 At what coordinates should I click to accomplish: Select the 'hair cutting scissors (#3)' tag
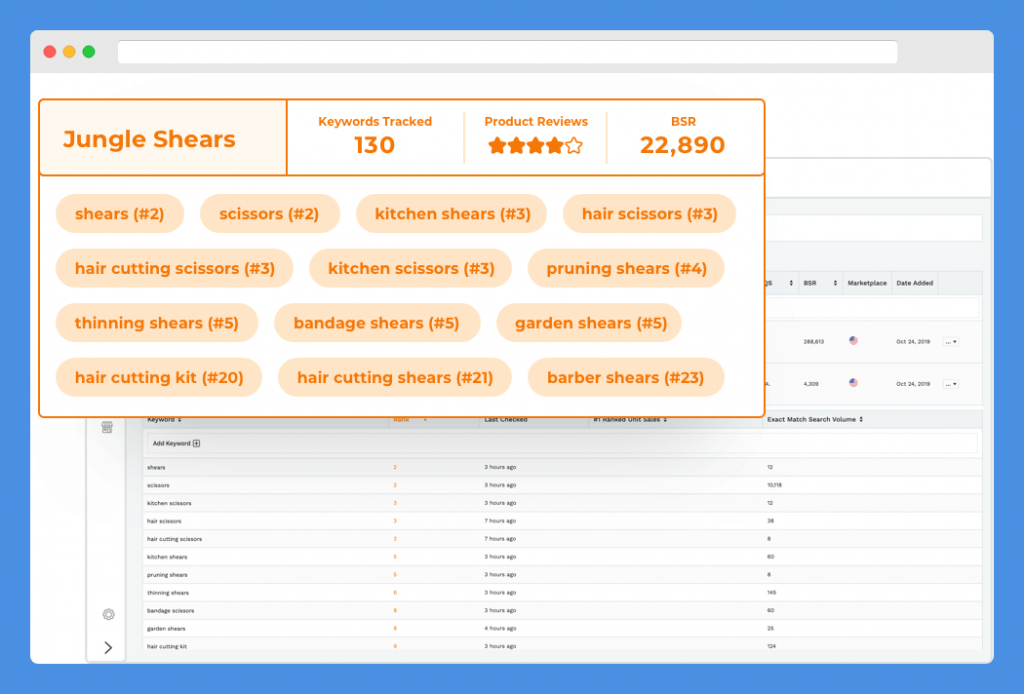click(174, 268)
